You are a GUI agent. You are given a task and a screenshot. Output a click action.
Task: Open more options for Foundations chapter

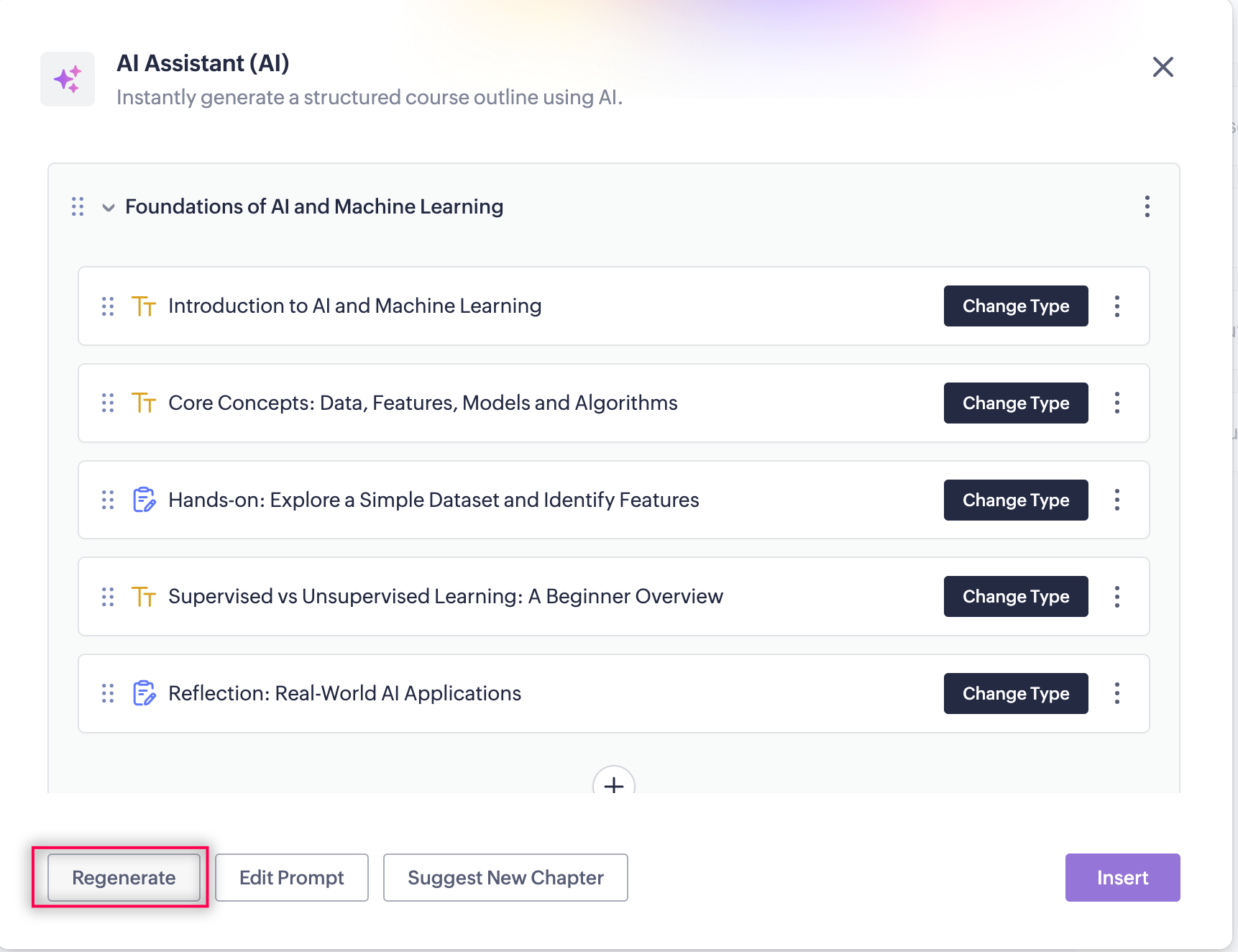[x=1147, y=207]
